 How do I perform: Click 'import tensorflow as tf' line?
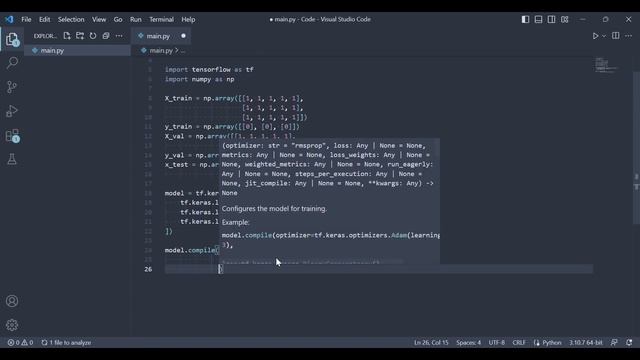pyautogui.click(x=209, y=70)
